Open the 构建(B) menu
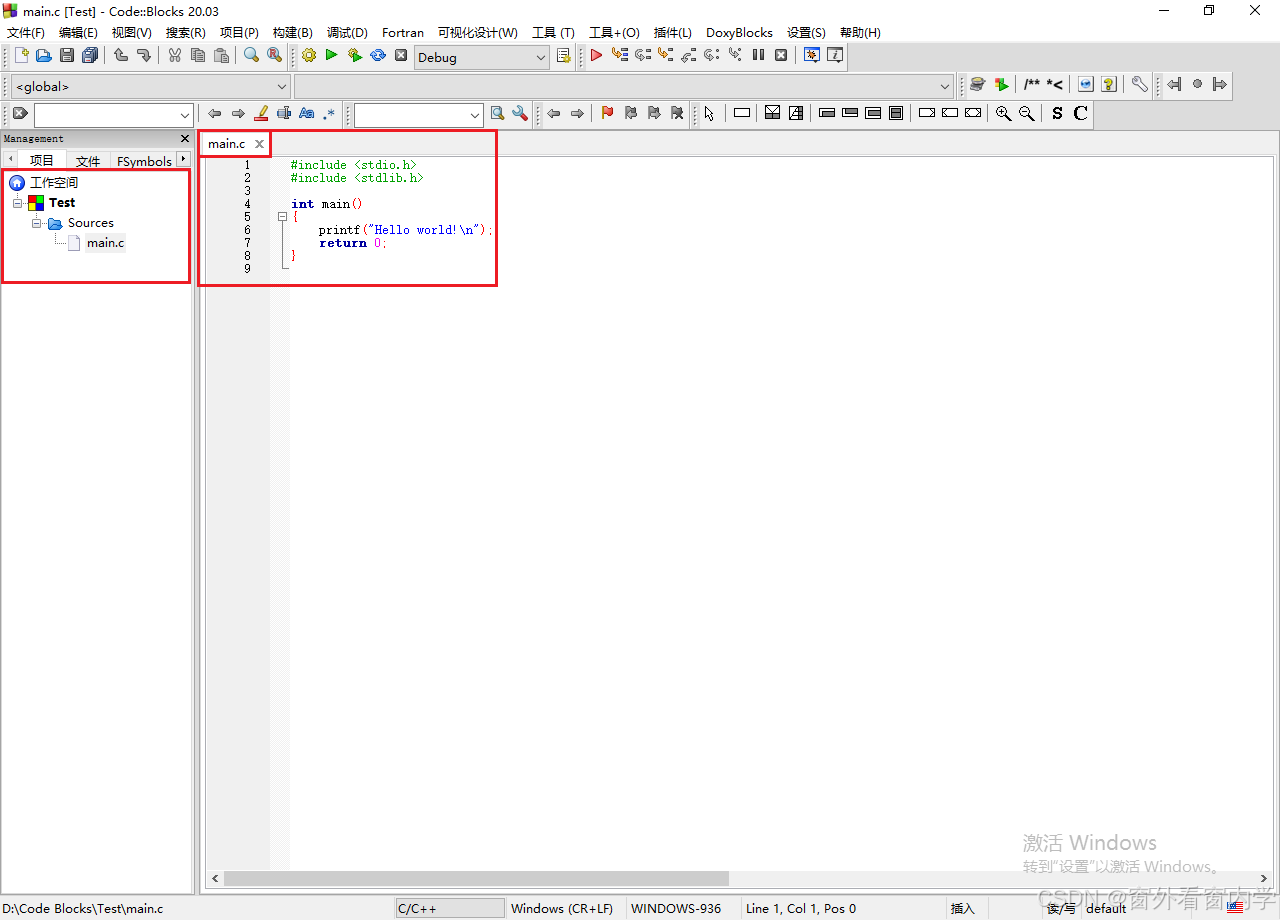 (x=292, y=32)
